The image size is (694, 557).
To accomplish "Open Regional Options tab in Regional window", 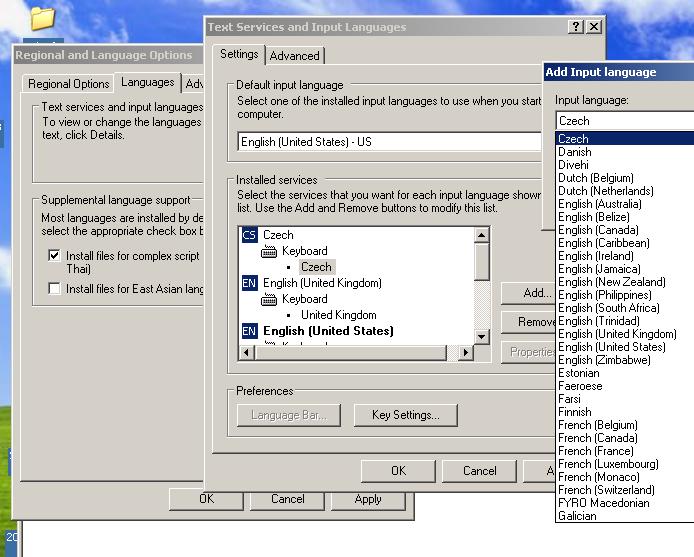I will (69, 84).
